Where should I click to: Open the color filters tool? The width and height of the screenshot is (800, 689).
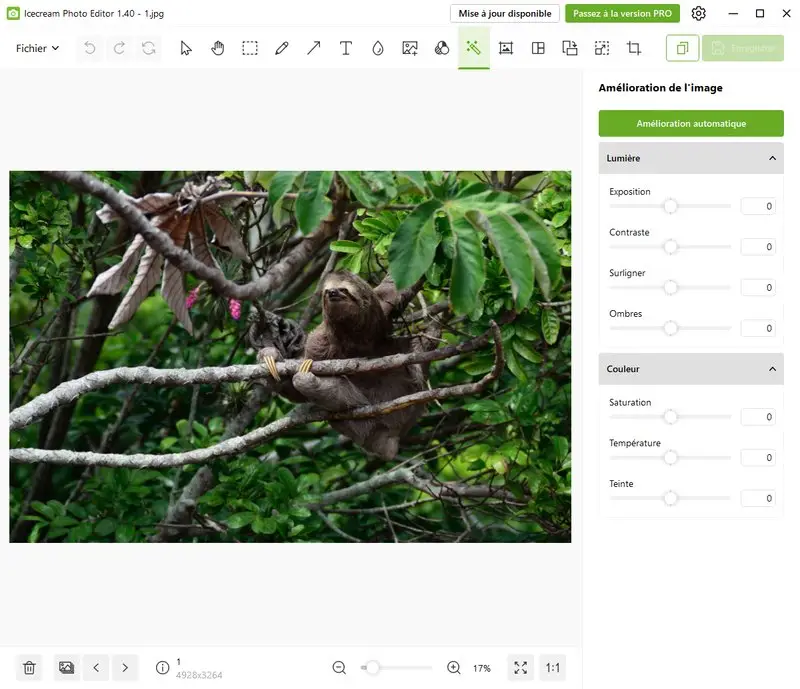pyautogui.click(x=442, y=48)
